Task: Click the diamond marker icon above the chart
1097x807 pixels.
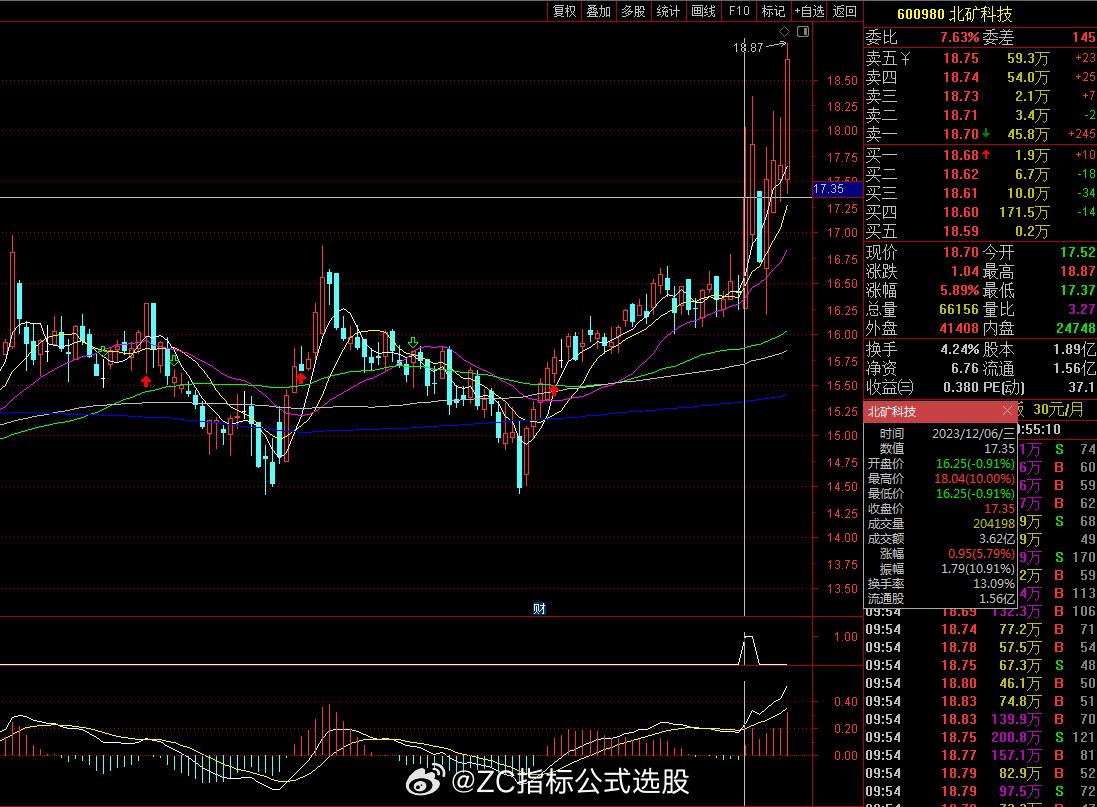Action: [784, 31]
